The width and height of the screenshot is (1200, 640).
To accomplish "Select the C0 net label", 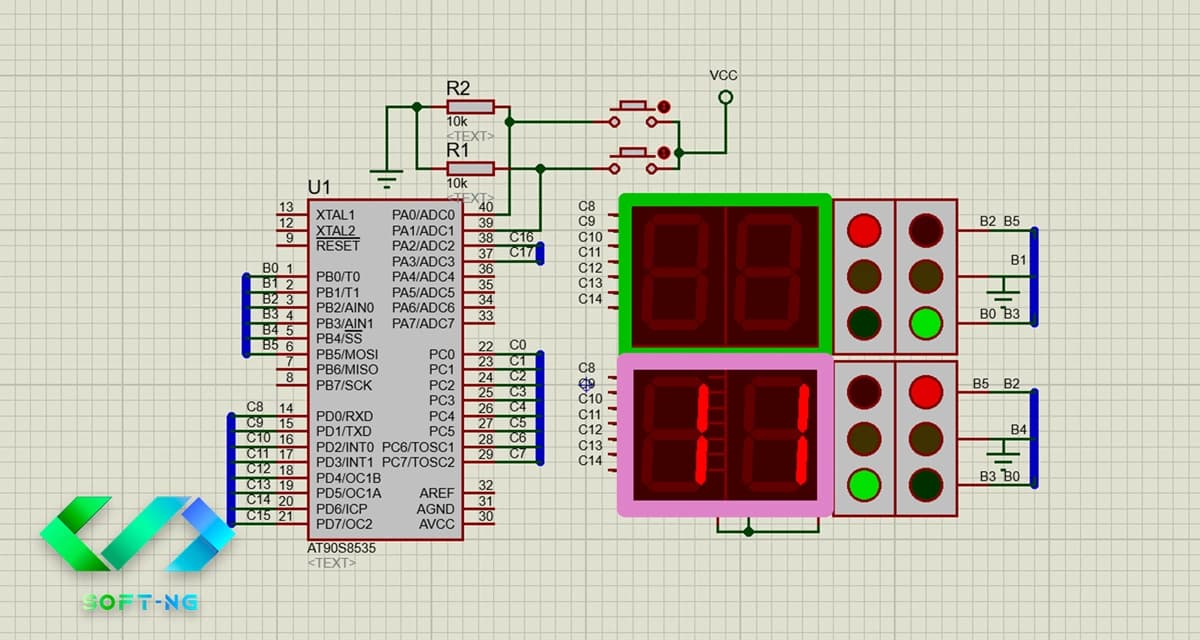I will (x=517, y=345).
